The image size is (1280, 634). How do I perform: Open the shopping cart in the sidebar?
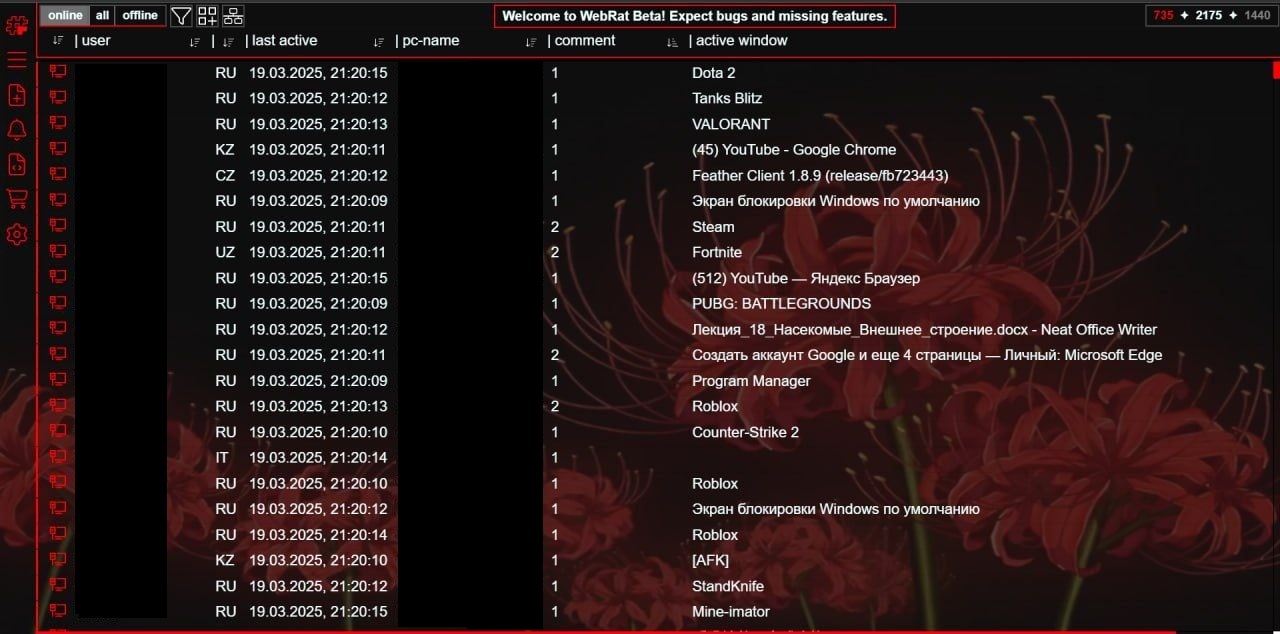(17, 199)
